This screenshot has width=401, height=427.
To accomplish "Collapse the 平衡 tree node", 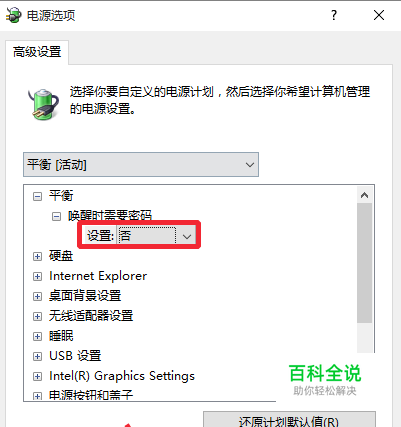I will (x=37, y=196).
